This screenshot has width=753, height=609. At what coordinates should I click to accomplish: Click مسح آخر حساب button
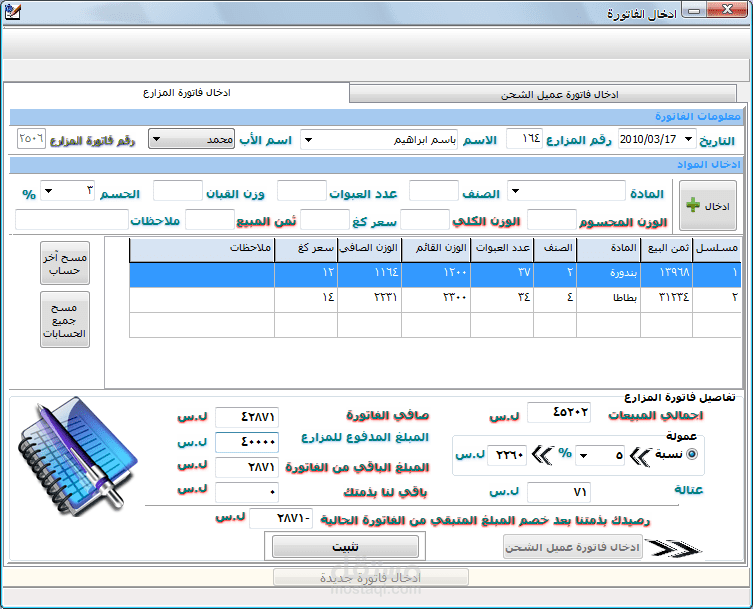65,263
